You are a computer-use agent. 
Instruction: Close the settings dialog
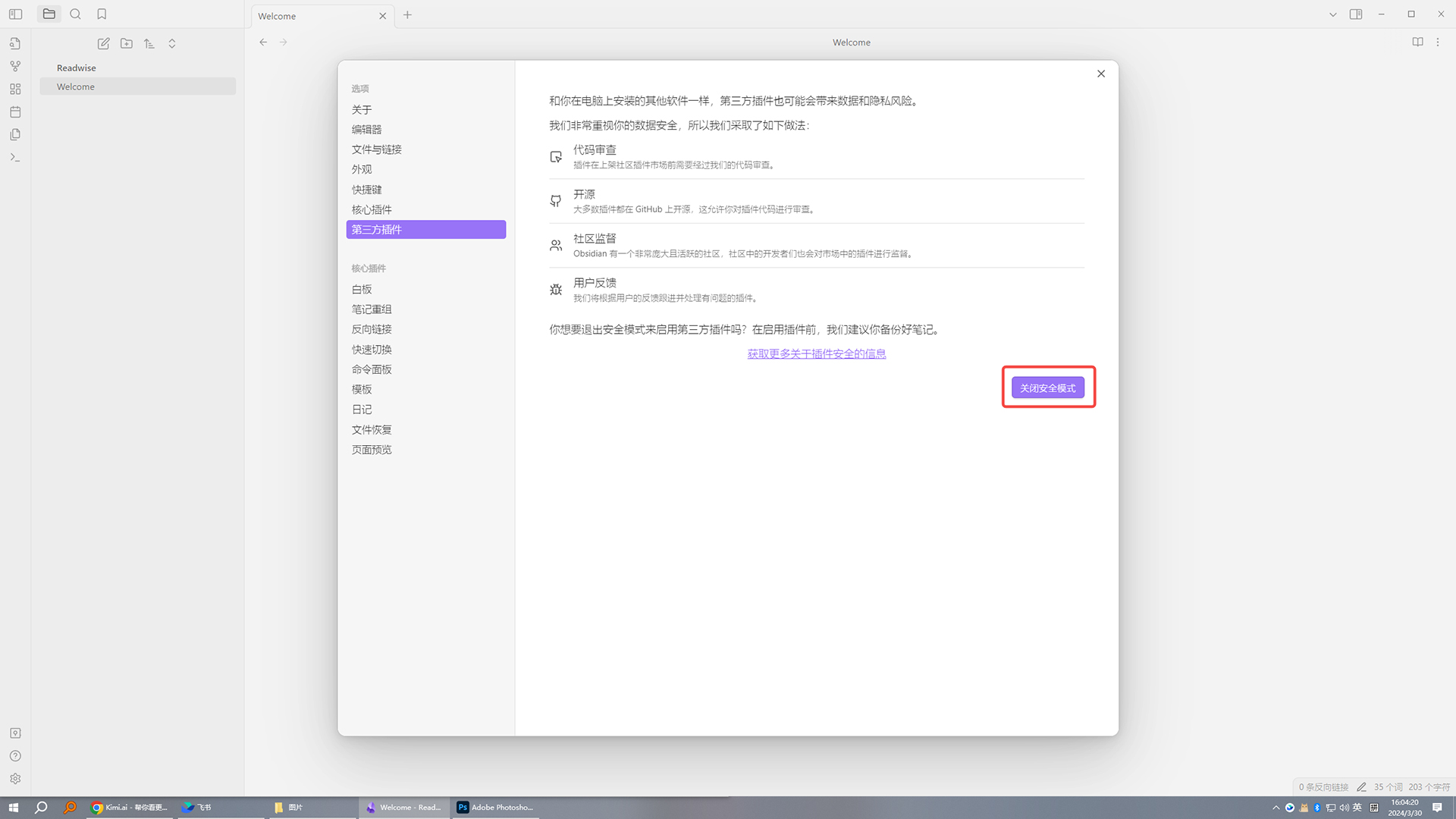pyautogui.click(x=1100, y=74)
